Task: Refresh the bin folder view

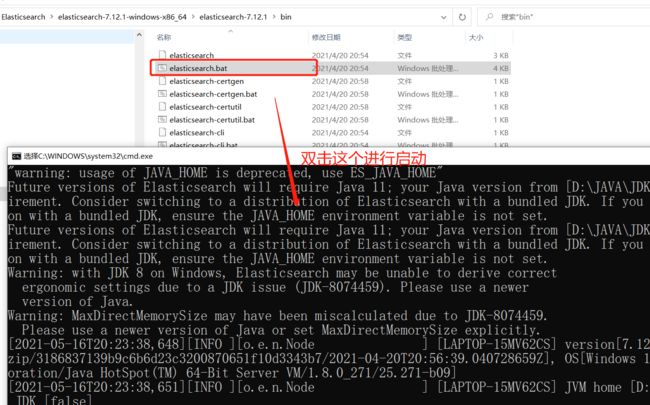Action: (462, 17)
